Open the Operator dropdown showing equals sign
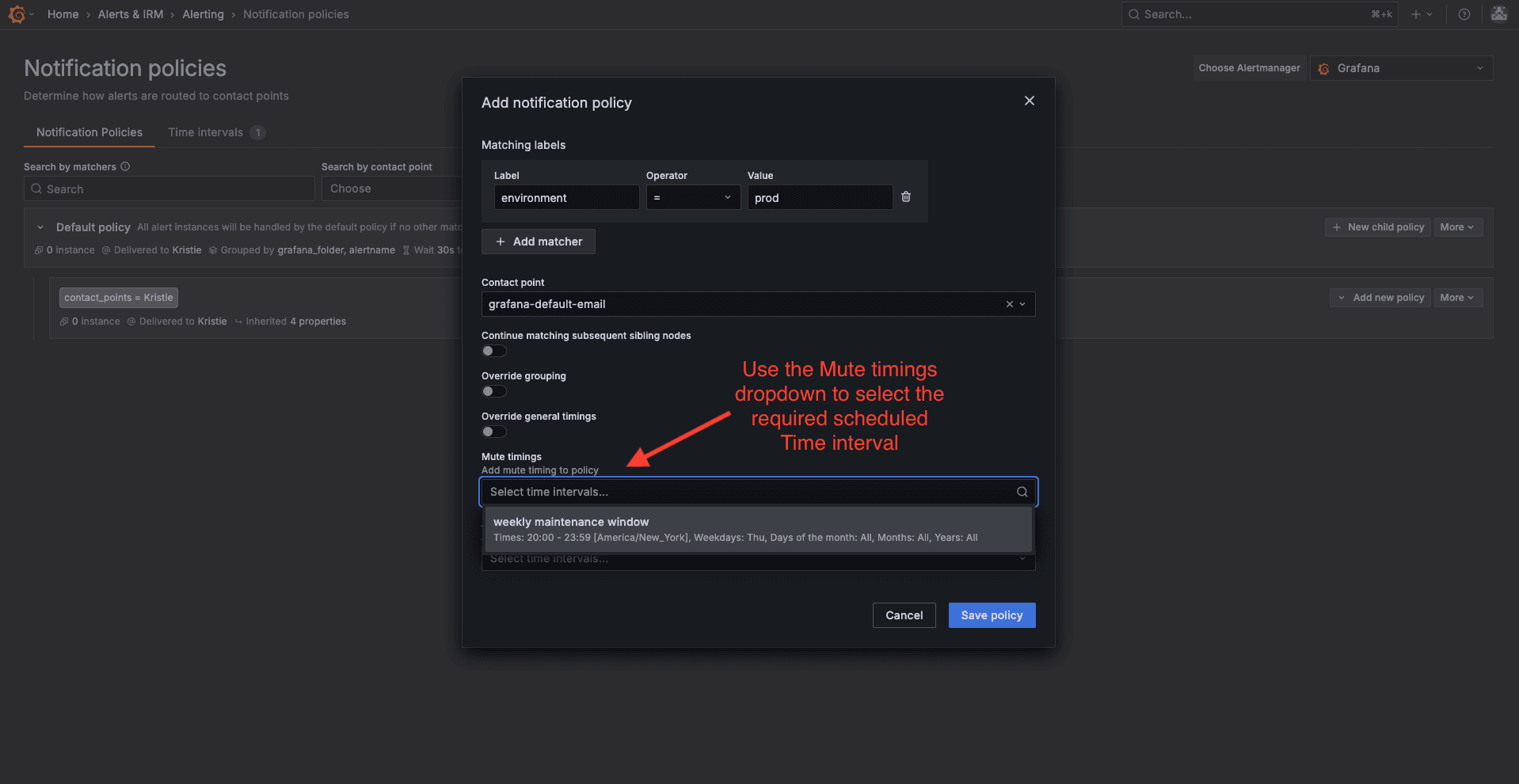Viewport: 1519px width, 784px height. tap(692, 197)
